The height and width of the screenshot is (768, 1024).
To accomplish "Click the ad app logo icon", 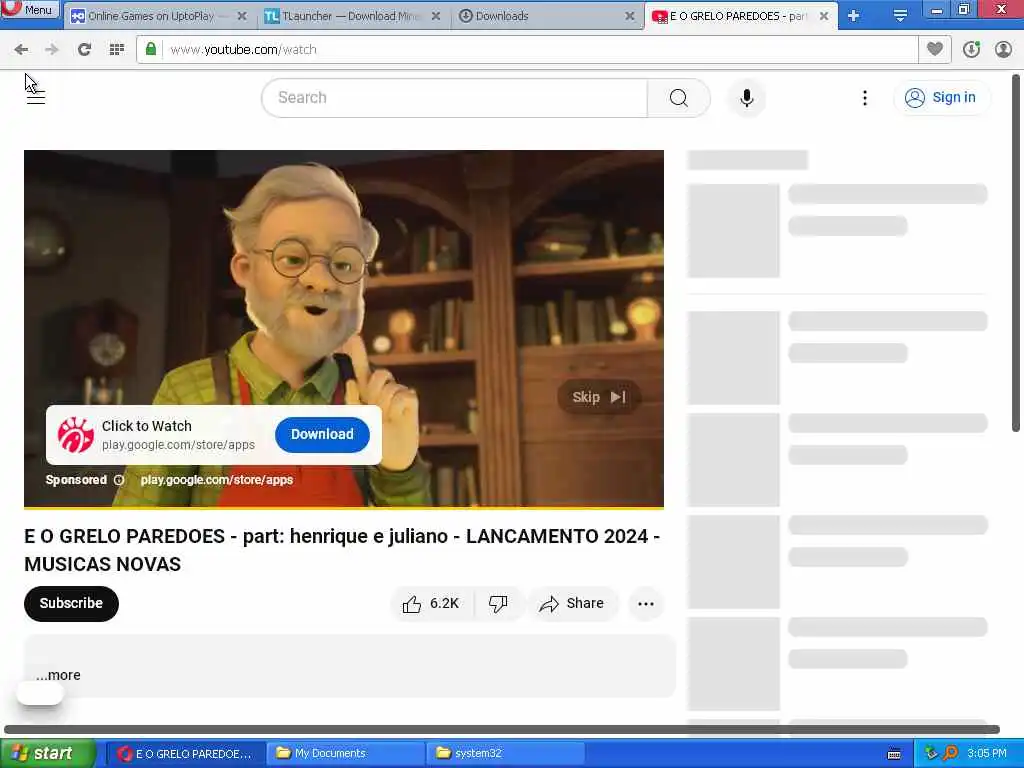I will click(76, 435).
